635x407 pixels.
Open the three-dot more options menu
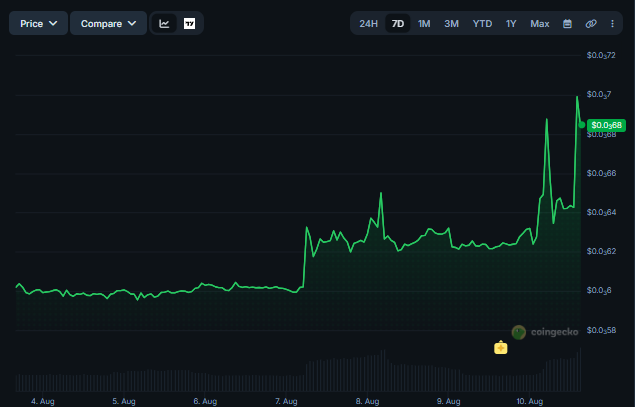point(612,23)
